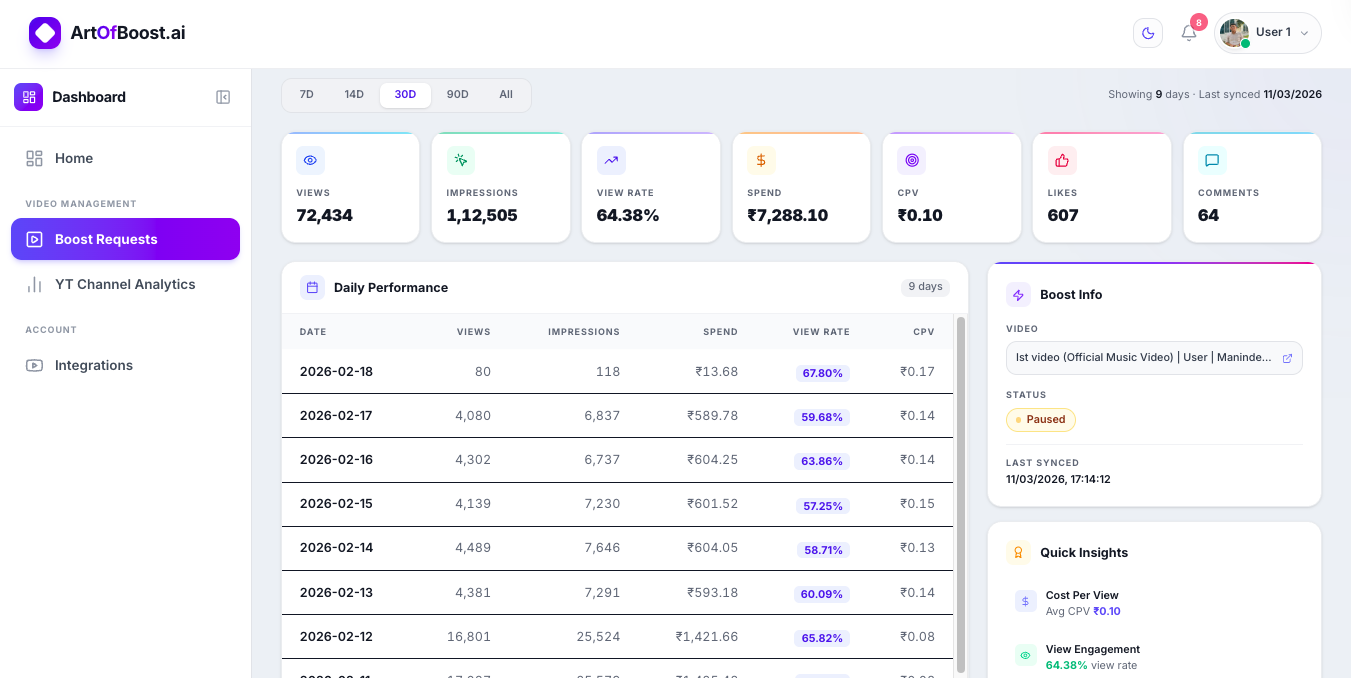
Task: Click the Views eye icon stat card
Action: click(x=310, y=160)
